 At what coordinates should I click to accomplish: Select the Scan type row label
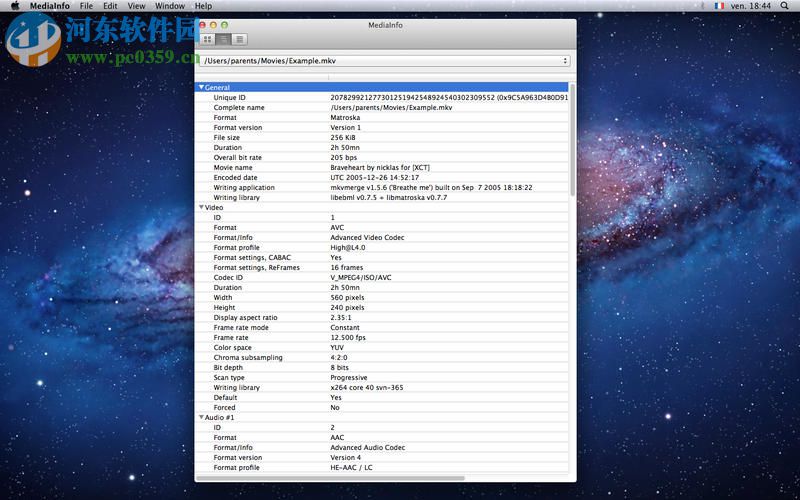pyautogui.click(x=229, y=378)
